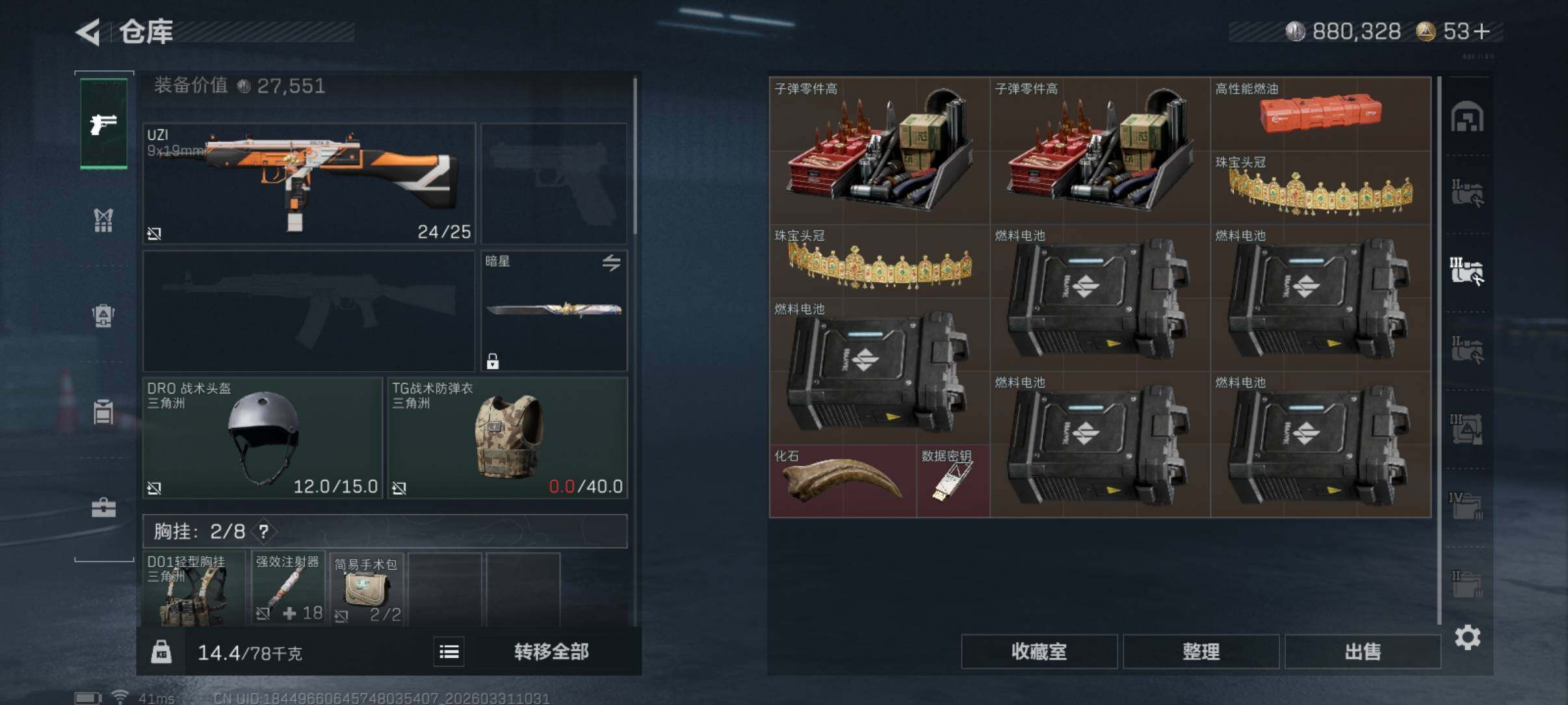Add currency with the plus sign
Image resolution: width=1568 pixels, height=705 pixels.
1482,31
